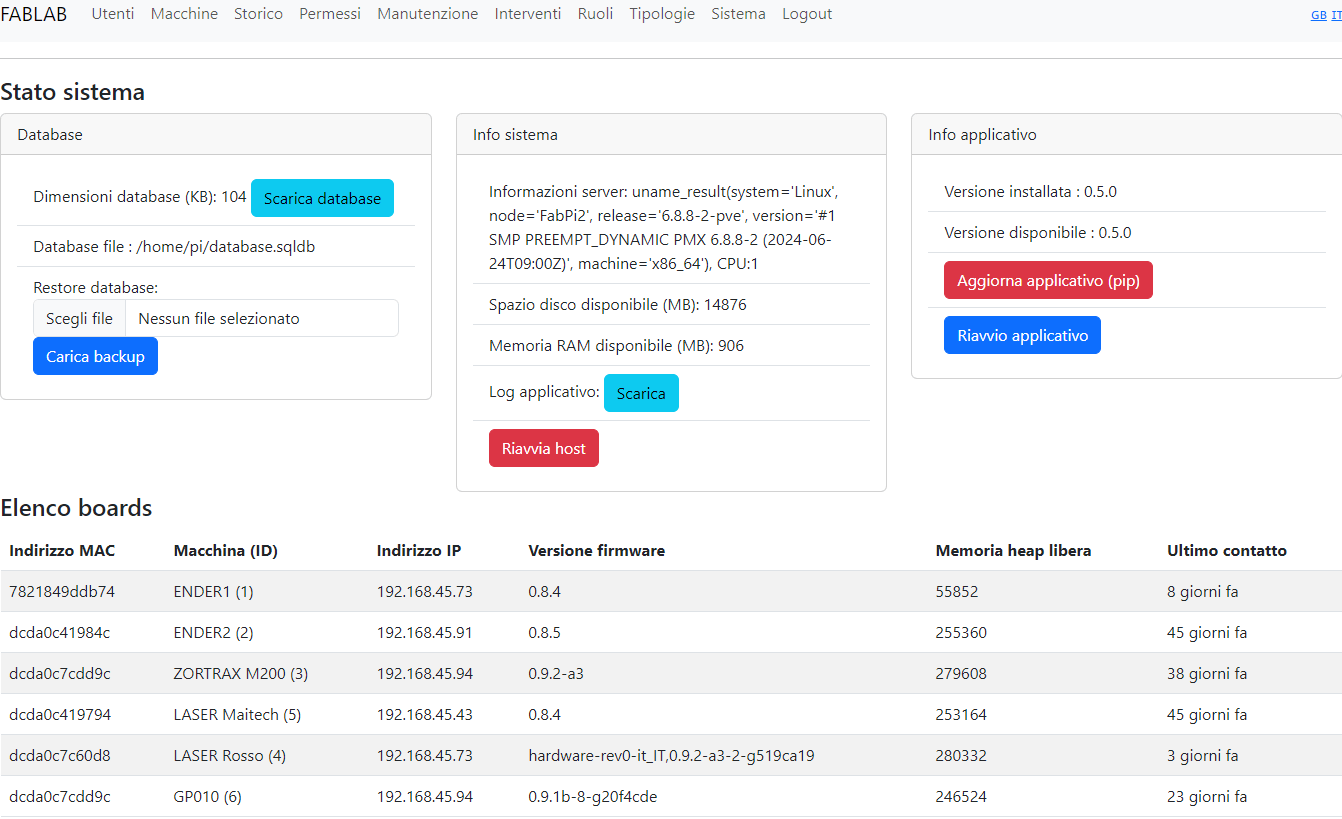Go to Interventi section
This screenshot has width=1342, height=819.
528,14
